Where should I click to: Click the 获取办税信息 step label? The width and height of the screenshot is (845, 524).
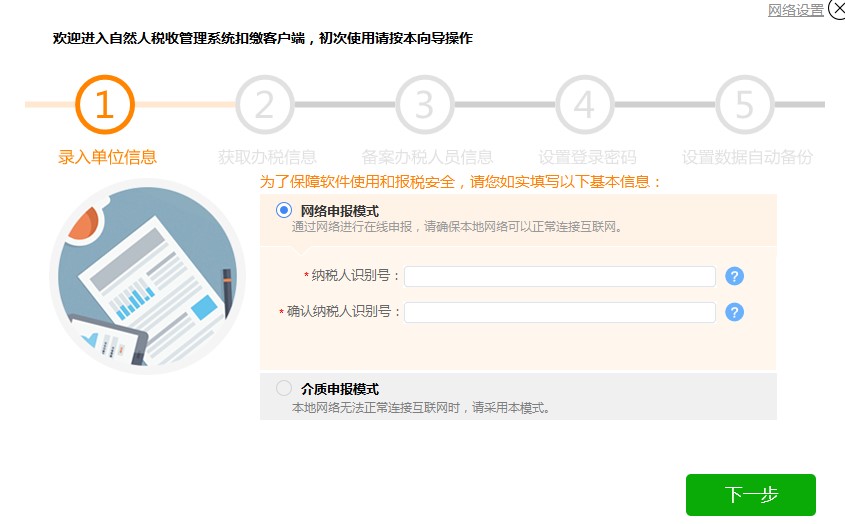click(x=267, y=157)
